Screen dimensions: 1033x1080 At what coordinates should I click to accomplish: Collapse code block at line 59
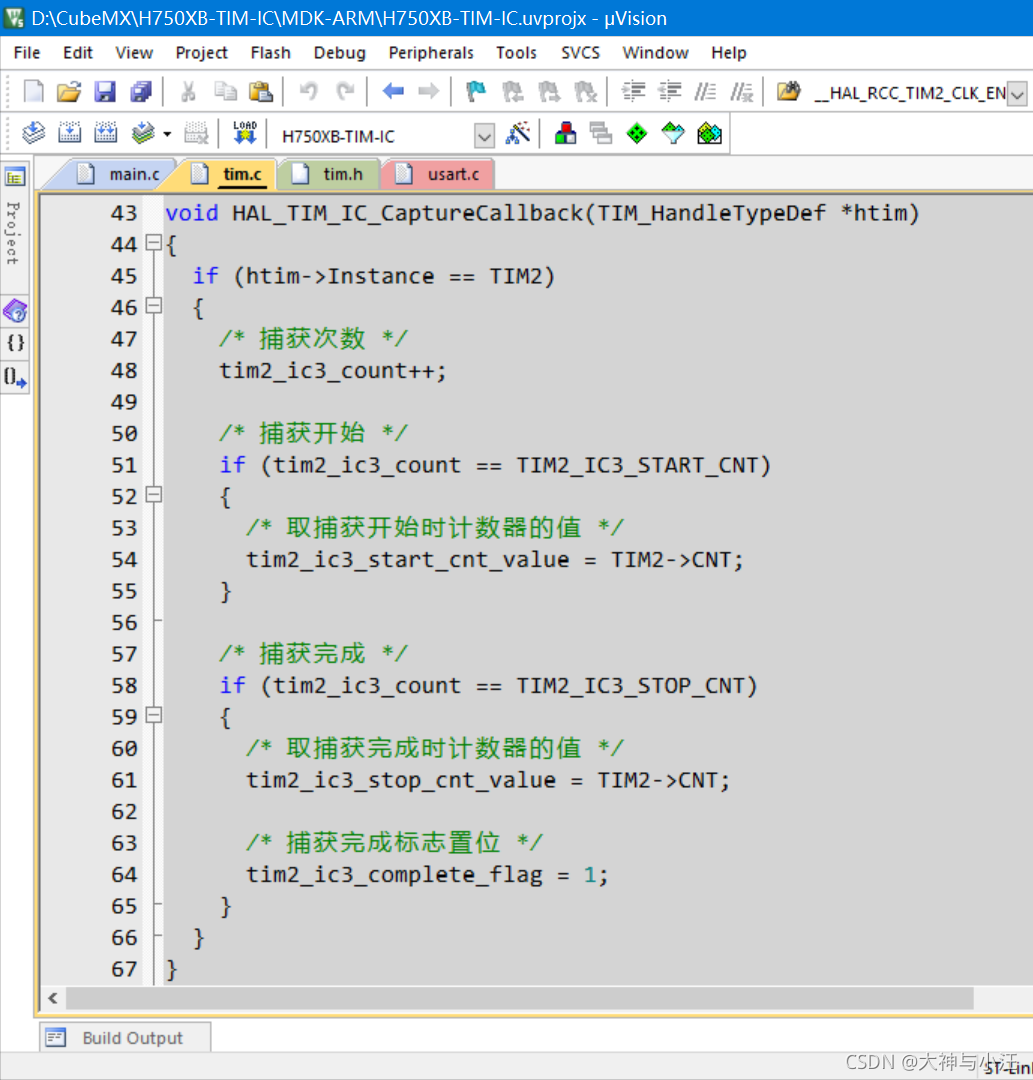point(154,715)
